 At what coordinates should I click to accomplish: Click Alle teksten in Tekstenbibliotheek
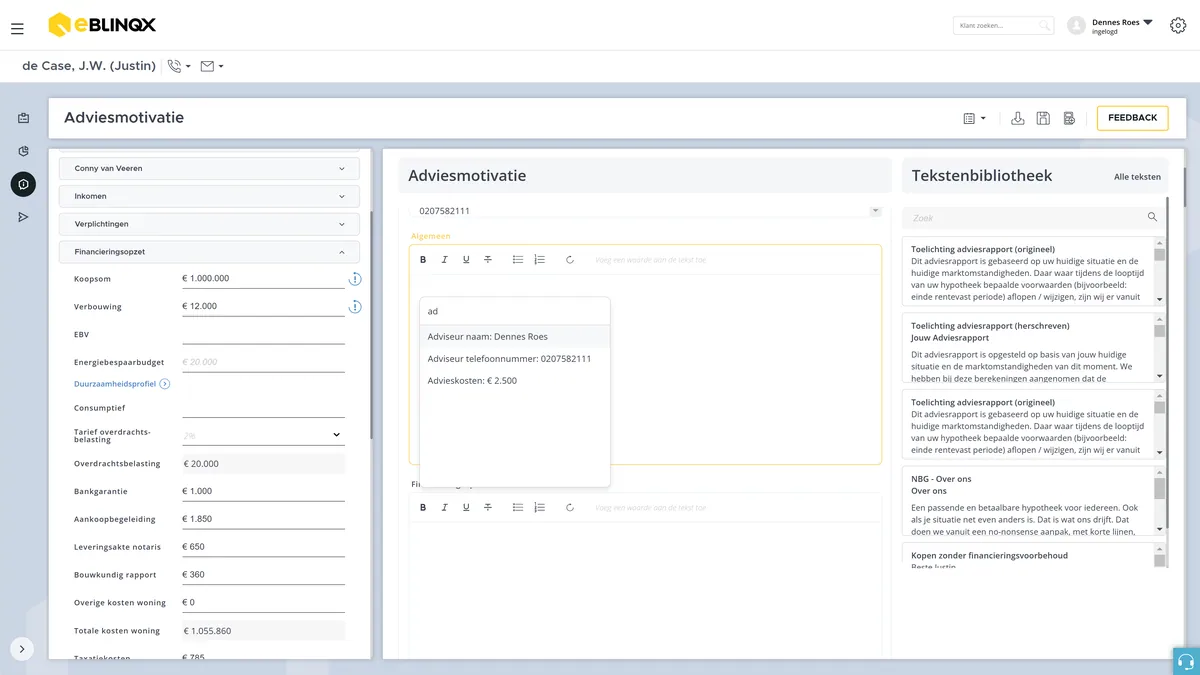[x=1137, y=177]
